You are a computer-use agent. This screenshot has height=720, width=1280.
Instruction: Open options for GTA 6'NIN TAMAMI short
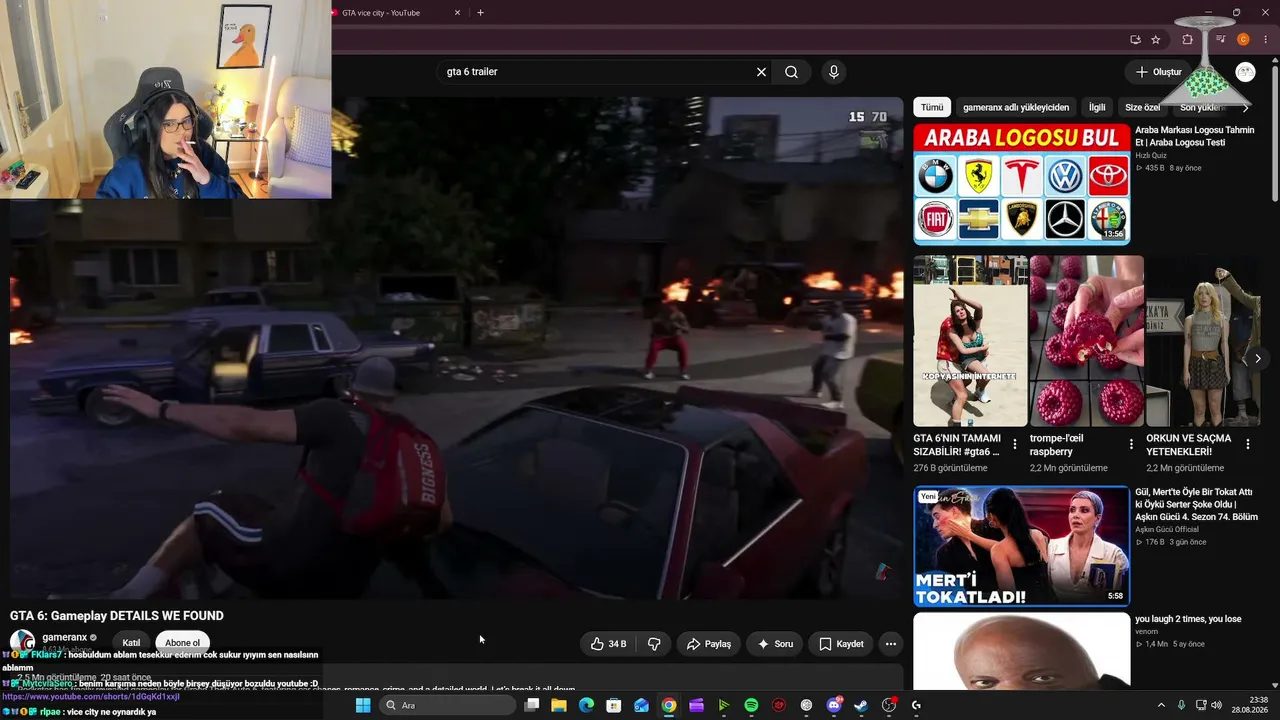click(1015, 444)
